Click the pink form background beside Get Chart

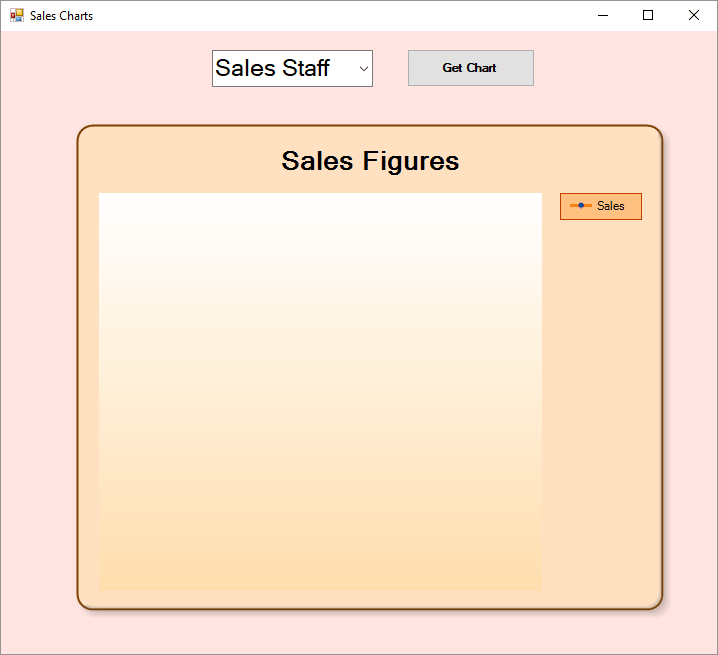pyautogui.click(x=620, y=68)
